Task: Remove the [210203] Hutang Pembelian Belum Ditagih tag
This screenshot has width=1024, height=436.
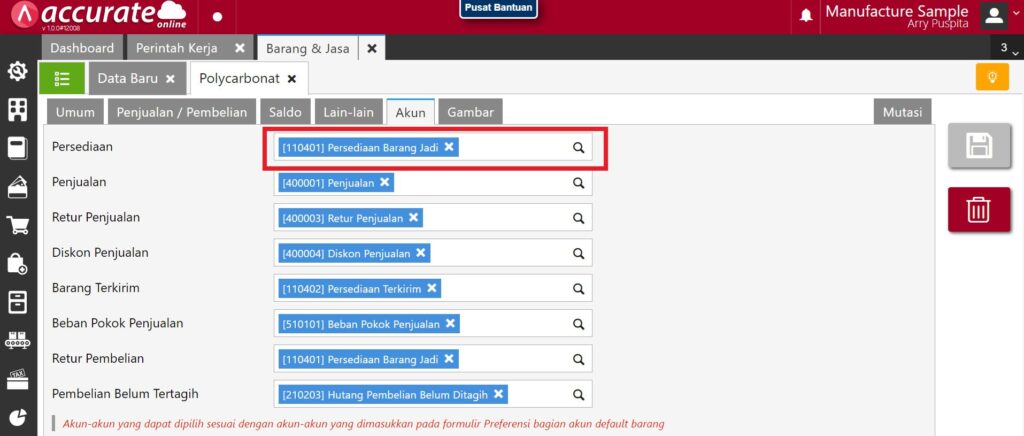Action: tap(498, 394)
